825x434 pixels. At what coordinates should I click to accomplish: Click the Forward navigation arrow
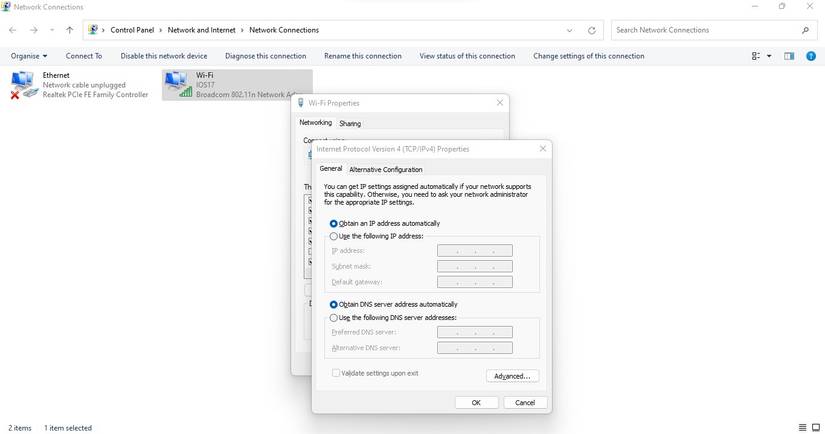click(x=34, y=30)
